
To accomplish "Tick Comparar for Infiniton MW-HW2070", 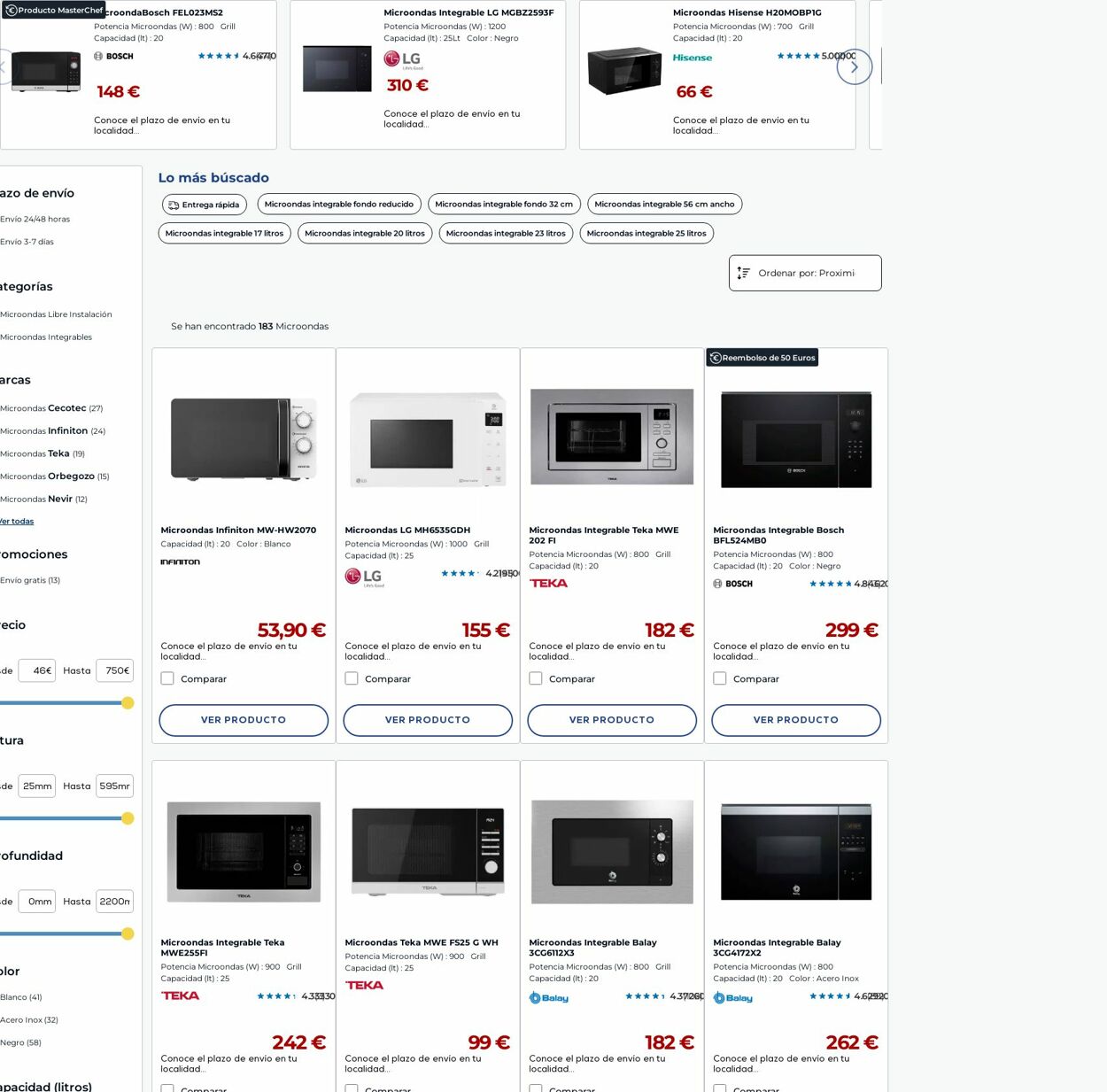I will click(x=167, y=678).
